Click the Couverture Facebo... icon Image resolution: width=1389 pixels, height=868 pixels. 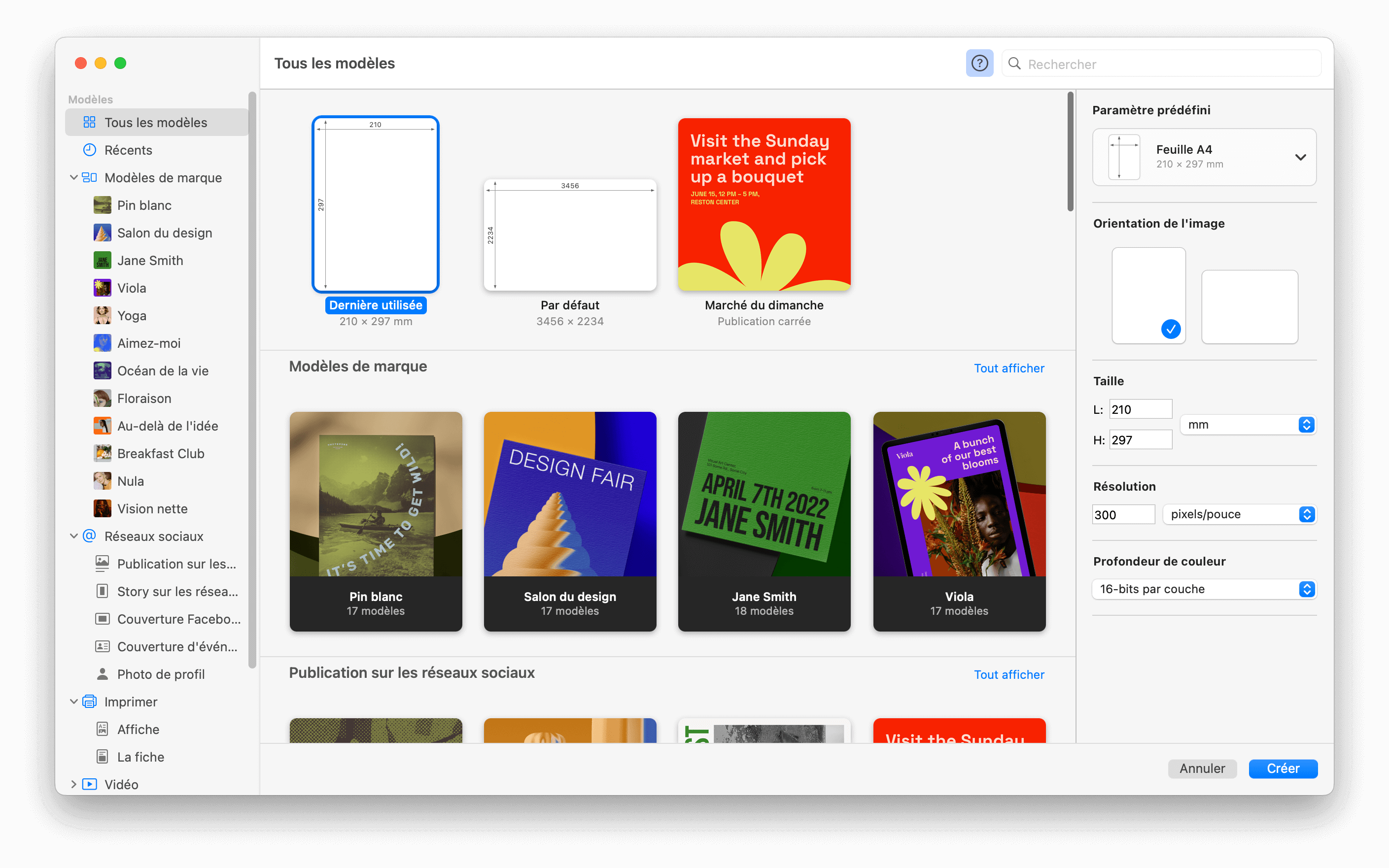coord(102,618)
